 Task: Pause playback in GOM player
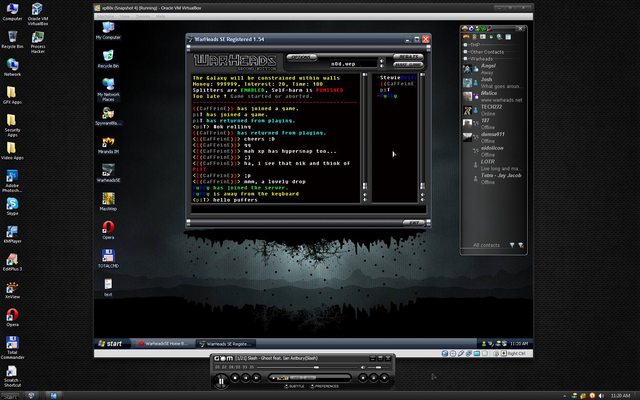pyautogui.click(x=221, y=381)
